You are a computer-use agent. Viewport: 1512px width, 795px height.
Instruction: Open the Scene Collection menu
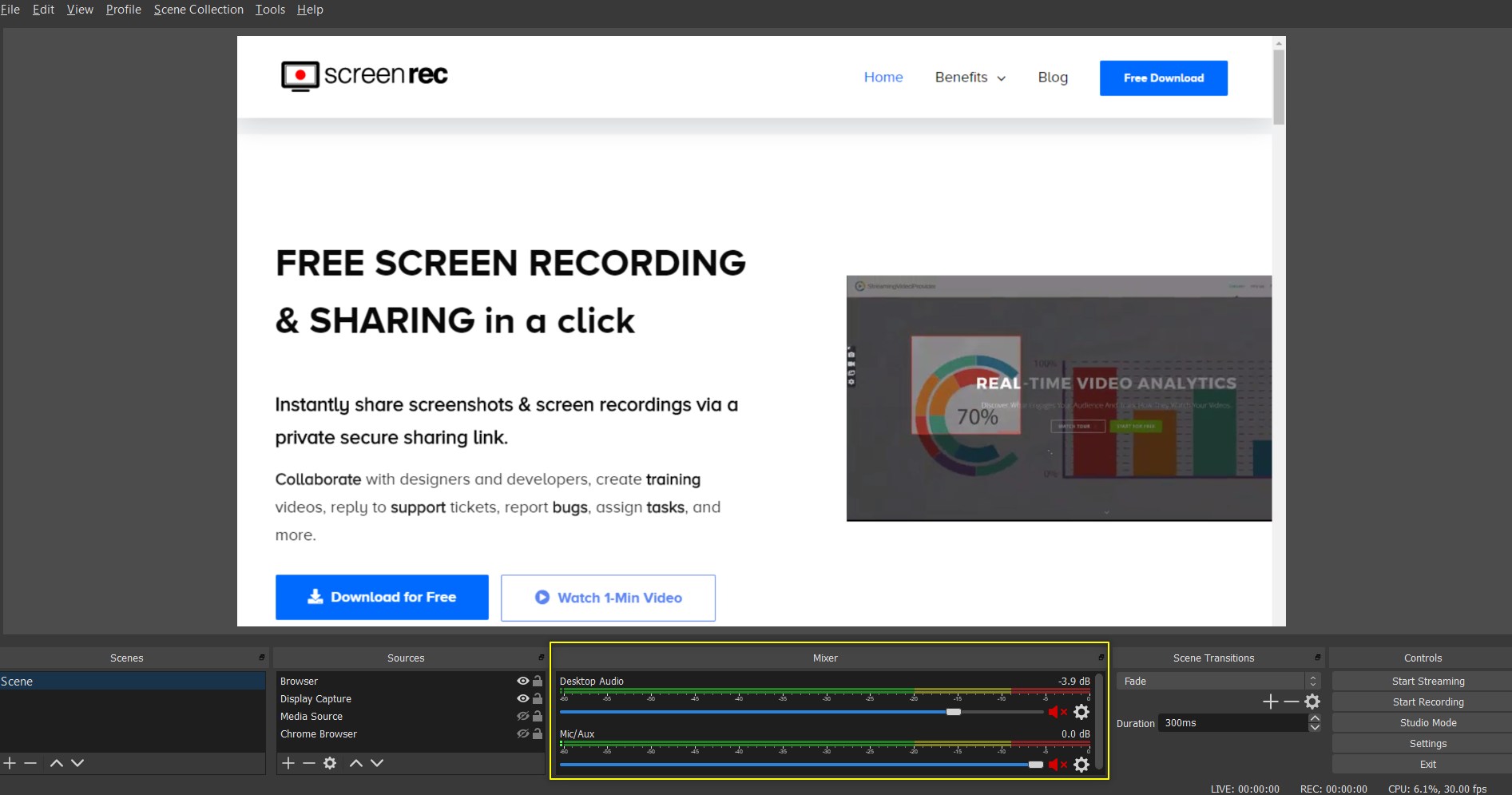[x=198, y=10]
